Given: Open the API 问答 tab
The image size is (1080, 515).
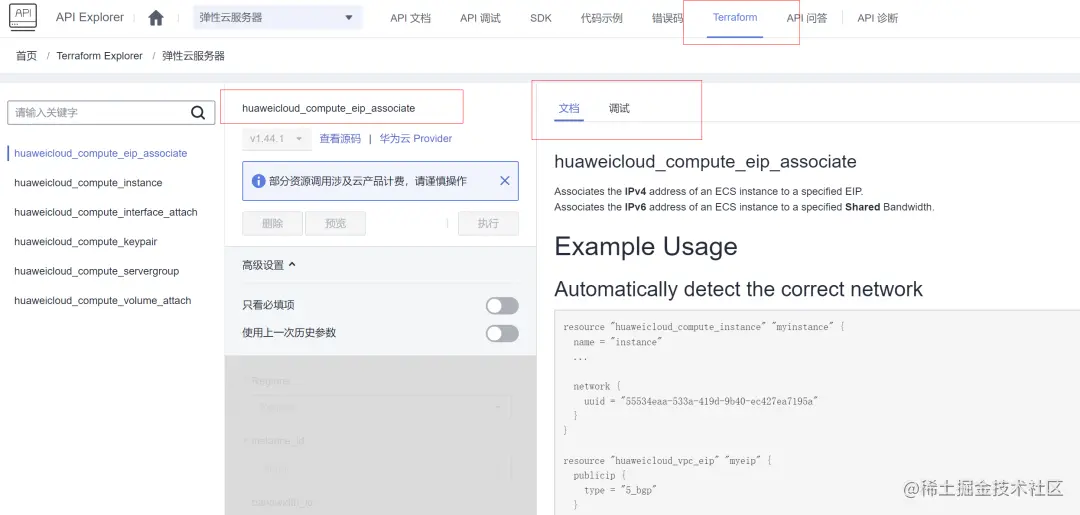Looking at the screenshot, I should (807, 19).
